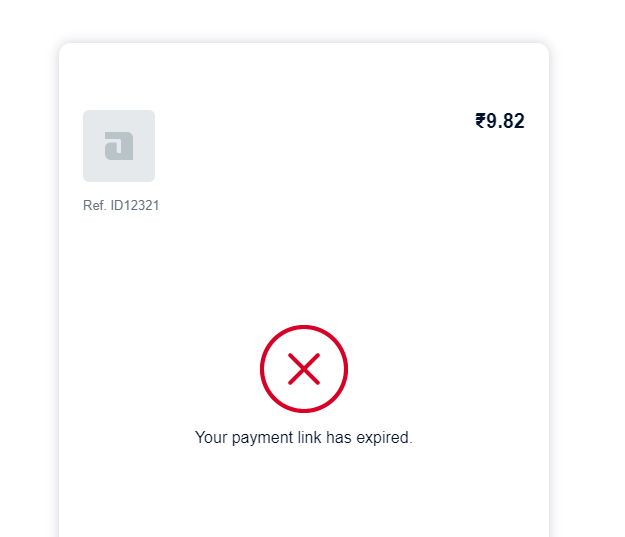The height and width of the screenshot is (537, 625).
Task: Select the number 12321 in the reference ID
Action: coord(141,205)
